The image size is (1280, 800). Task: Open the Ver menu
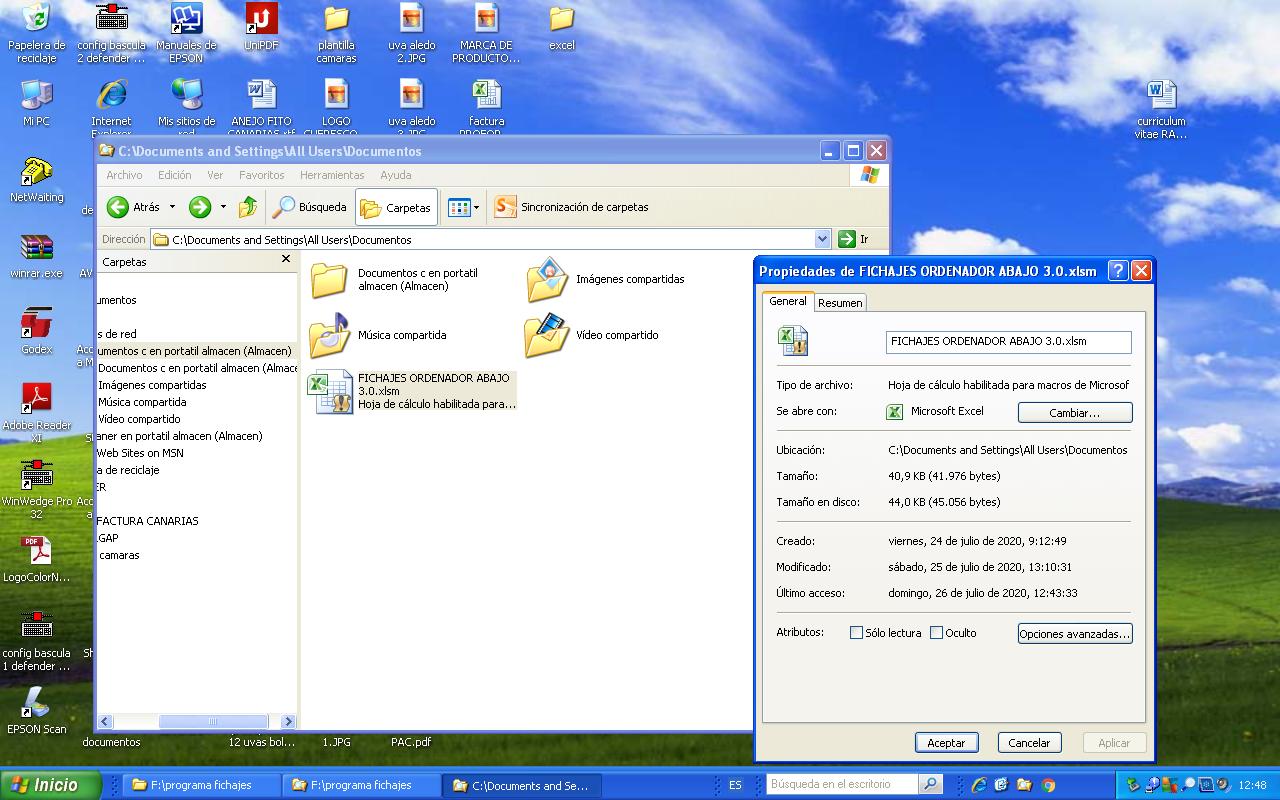(215, 175)
